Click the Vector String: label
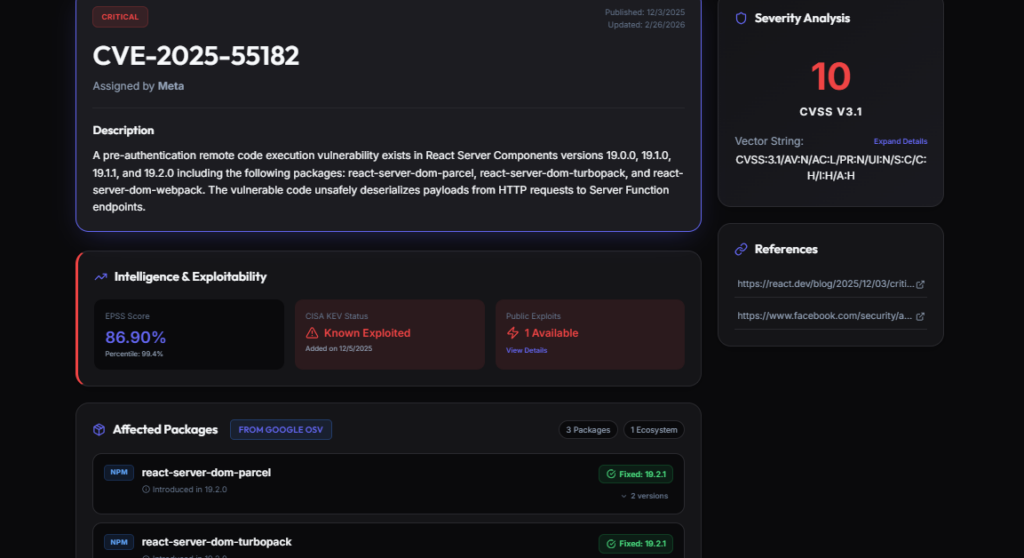1024x558 pixels. tap(769, 141)
